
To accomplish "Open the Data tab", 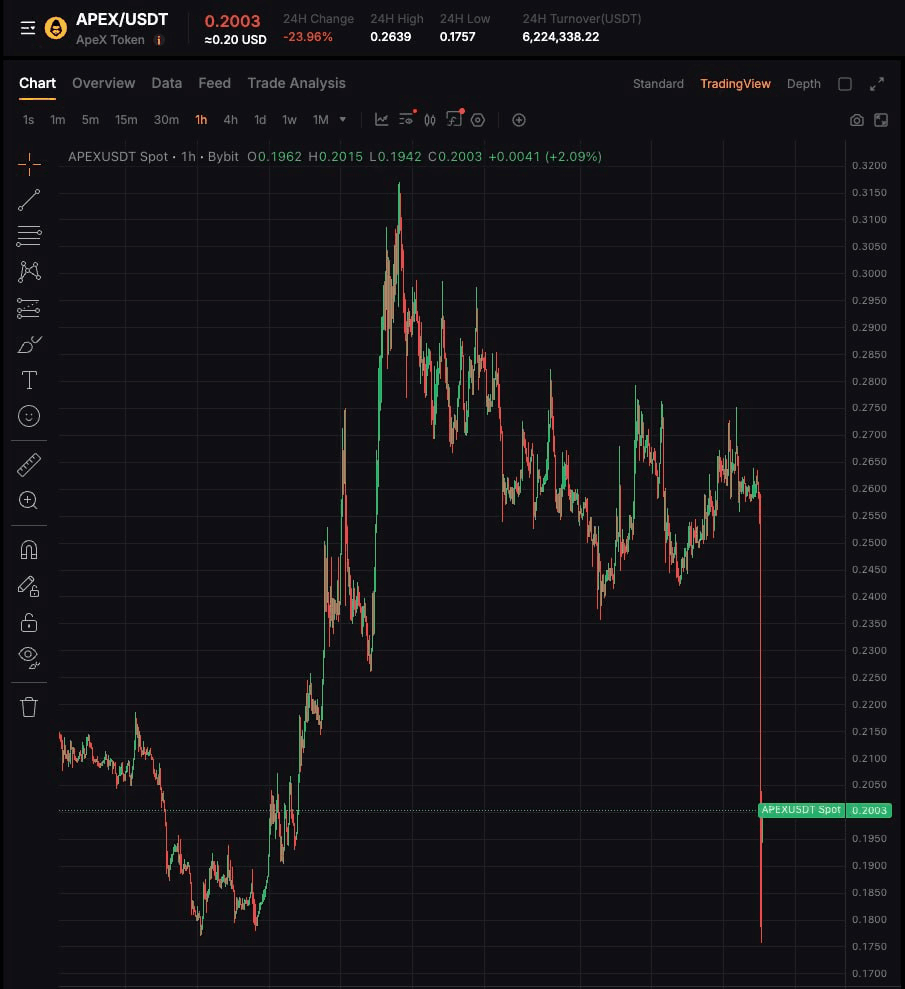I will tap(166, 83).
